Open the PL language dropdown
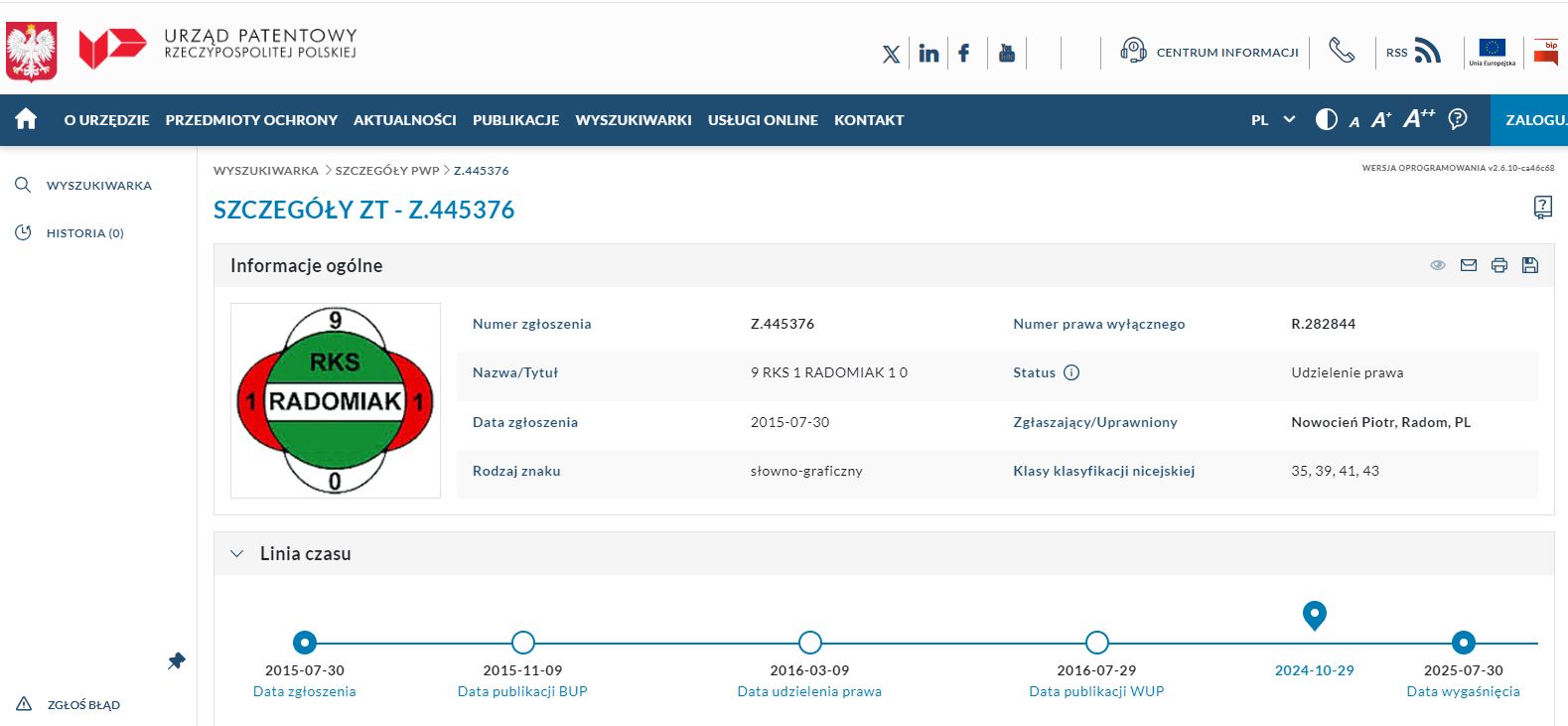The image size is (1568, 726). point(1272,119)
